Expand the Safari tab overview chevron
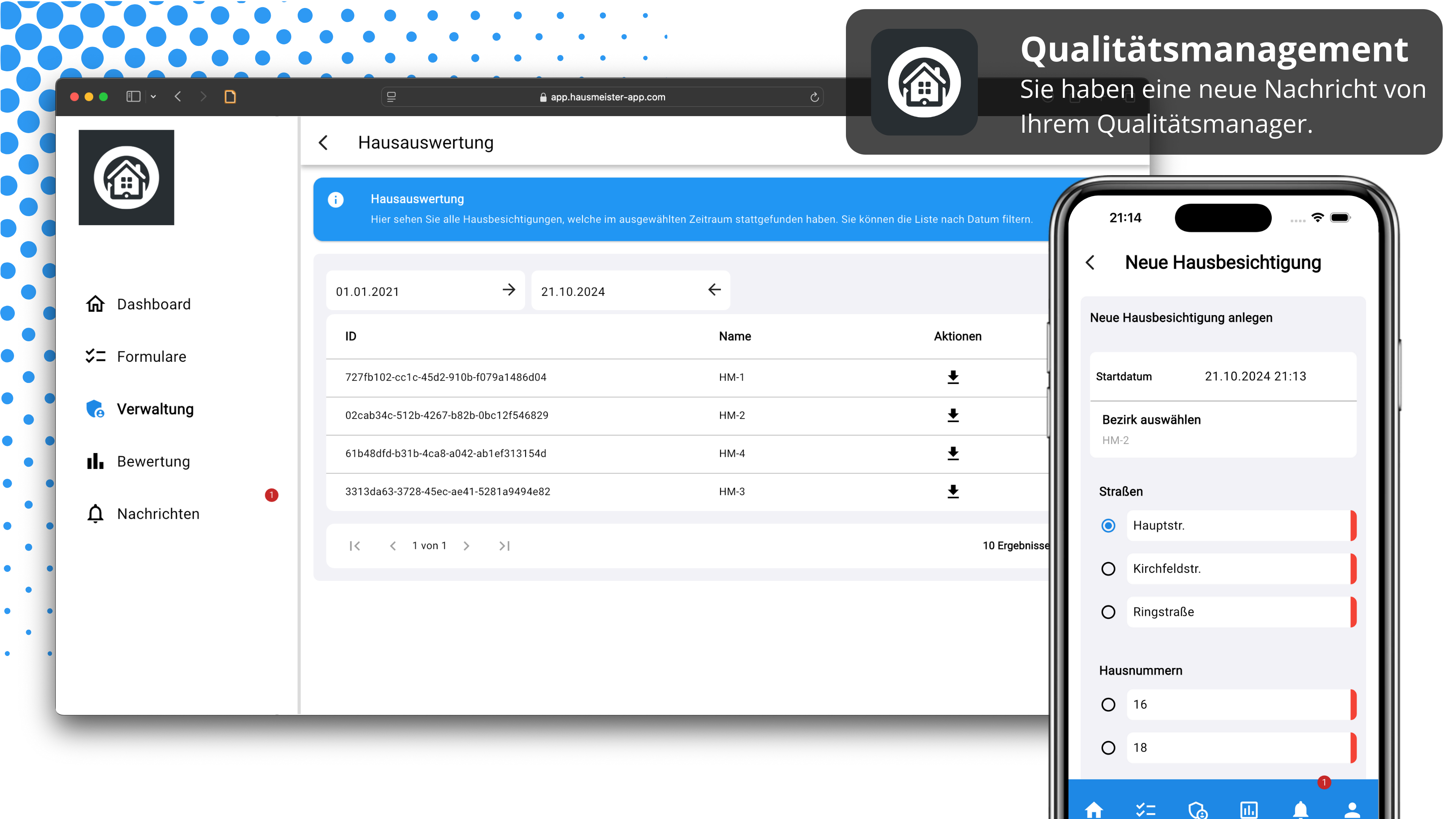Image resolution: width=1456 pixels, height=819 pixels. [153, 96]
